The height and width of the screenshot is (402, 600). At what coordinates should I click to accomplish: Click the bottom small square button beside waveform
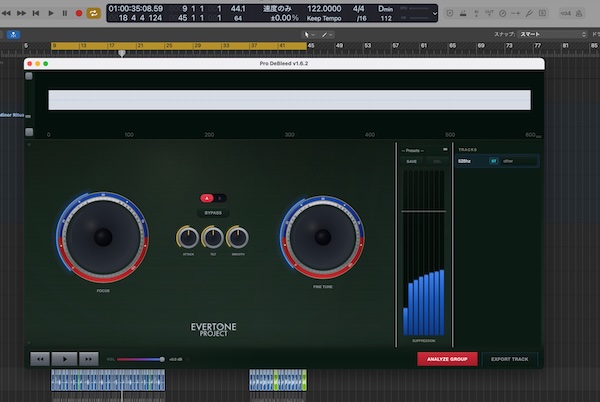tap(29, 132)
